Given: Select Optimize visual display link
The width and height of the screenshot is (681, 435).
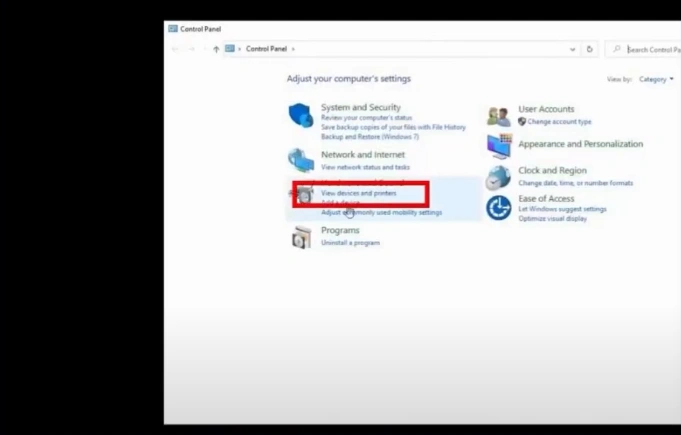Looking at the screenshot, I should (554, 218).
